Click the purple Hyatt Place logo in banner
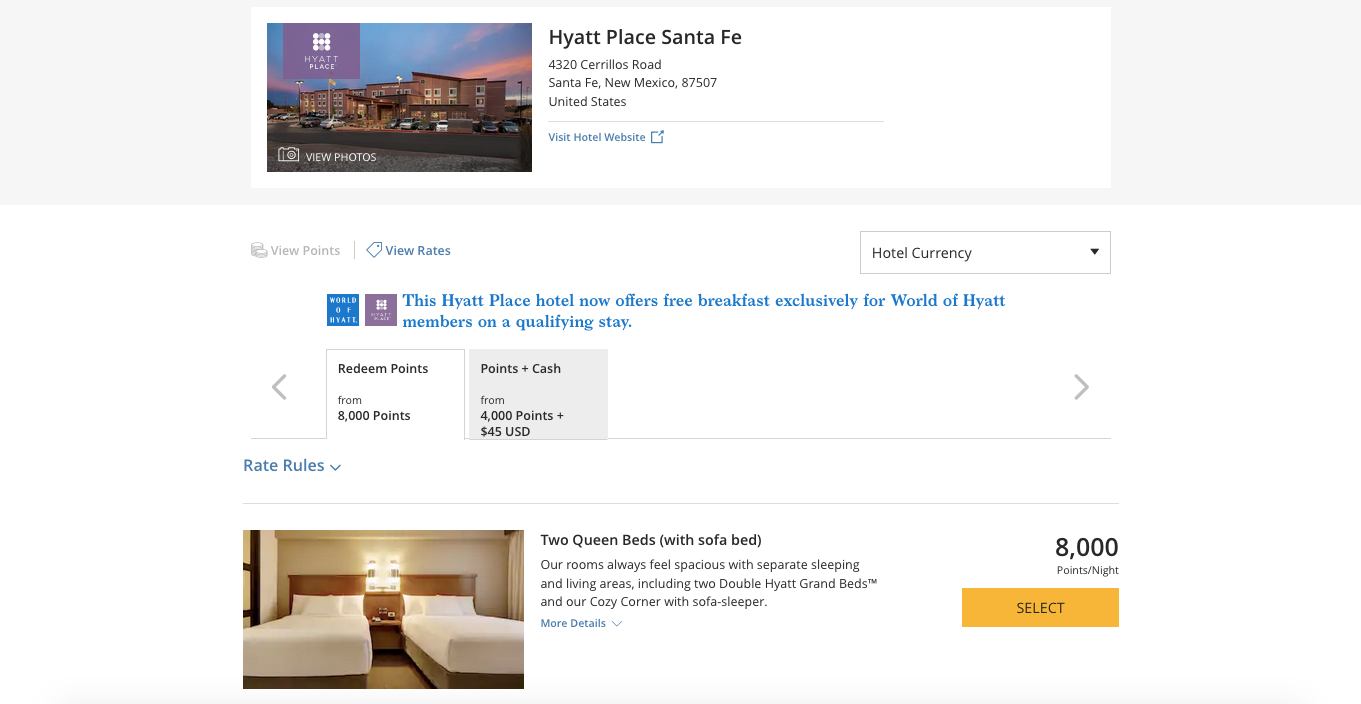1361x704 pixels. 381,310
